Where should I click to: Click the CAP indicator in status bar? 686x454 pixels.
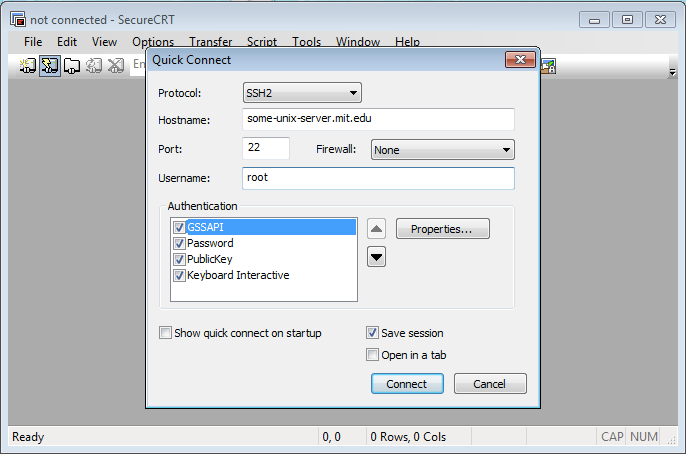pos(612,437)
